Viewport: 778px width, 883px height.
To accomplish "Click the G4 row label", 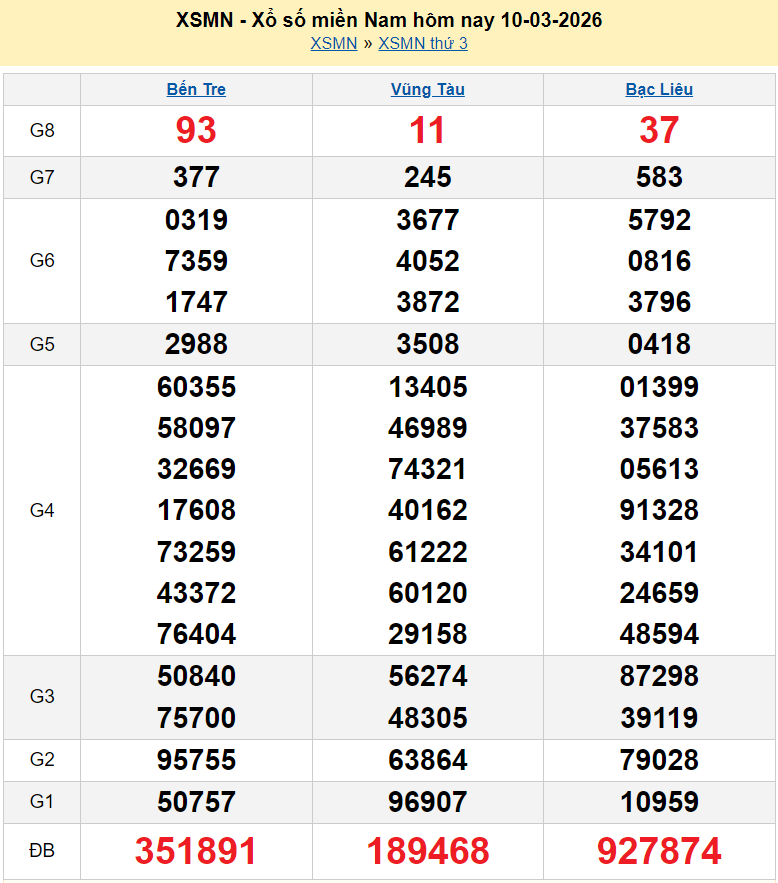I will tap(42, 511).
